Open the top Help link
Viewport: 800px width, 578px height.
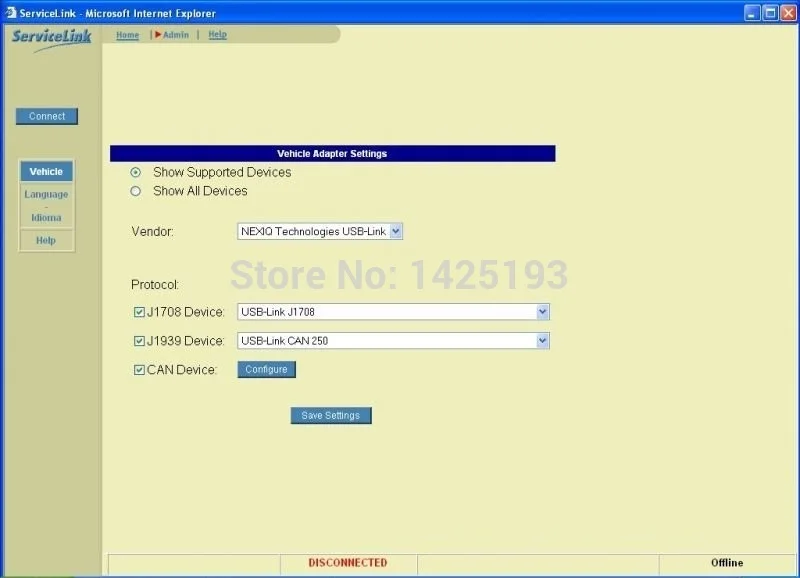[x=217, y=35]
